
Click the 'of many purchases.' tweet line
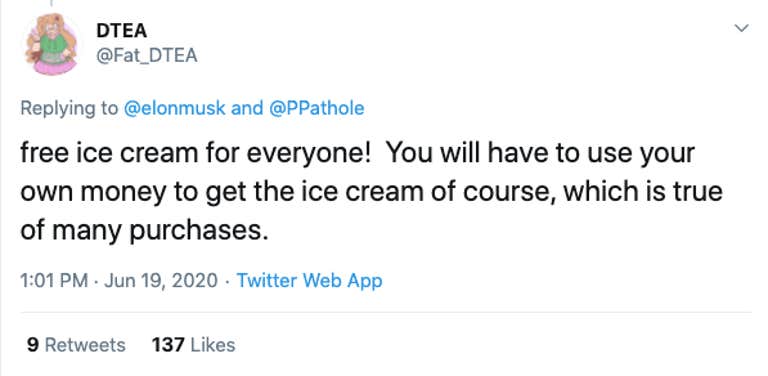[144, 231]
